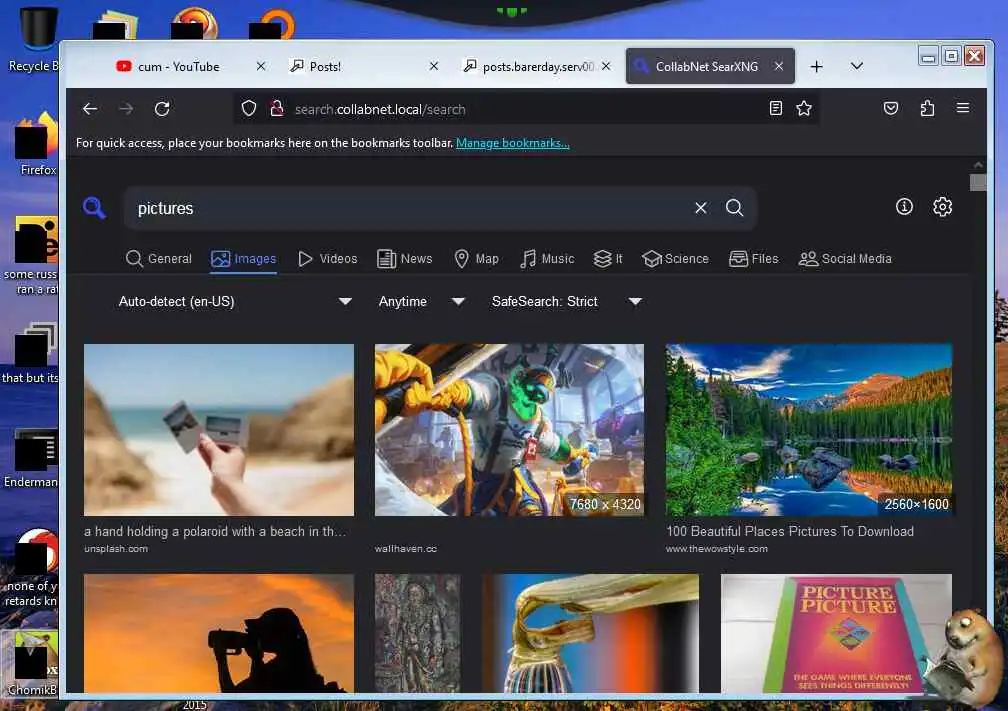Open the tracking protection shield icon

coord(249,109)
